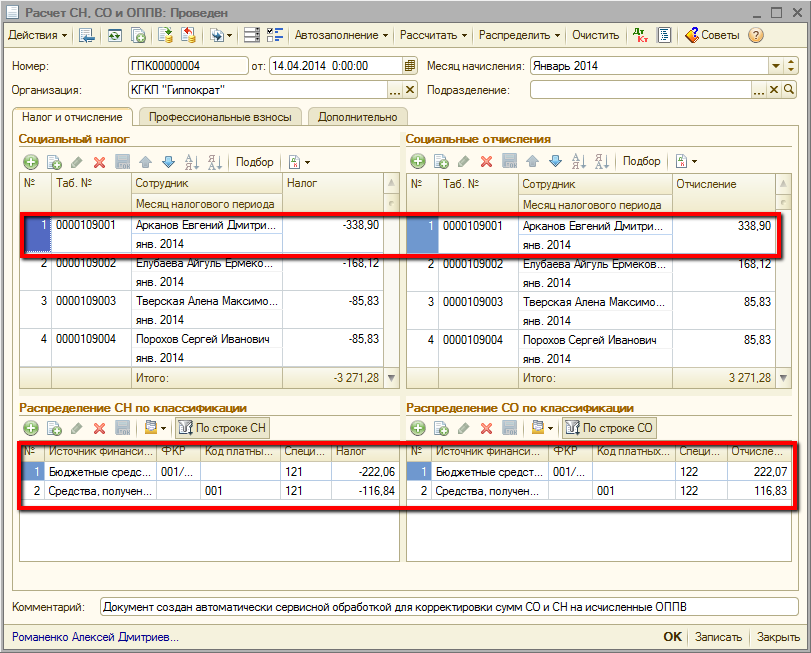This screenshot has width=811, height=653.
Task: Open the help question mark icon
Action: 756,36
